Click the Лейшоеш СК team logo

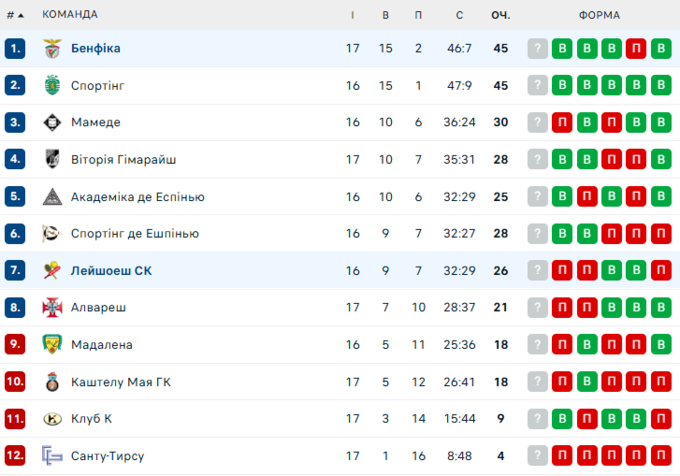tap(52, 271)
